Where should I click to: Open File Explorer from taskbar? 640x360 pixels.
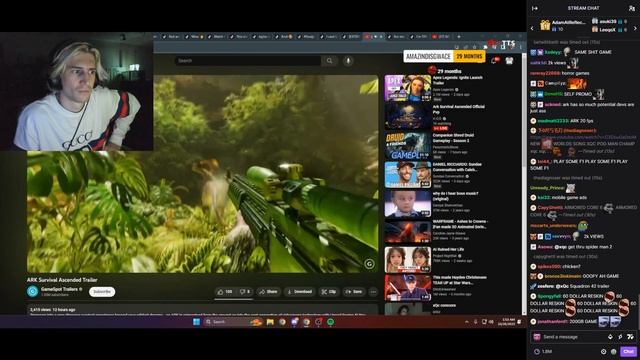pyautogui.click(x=270, y=322)
